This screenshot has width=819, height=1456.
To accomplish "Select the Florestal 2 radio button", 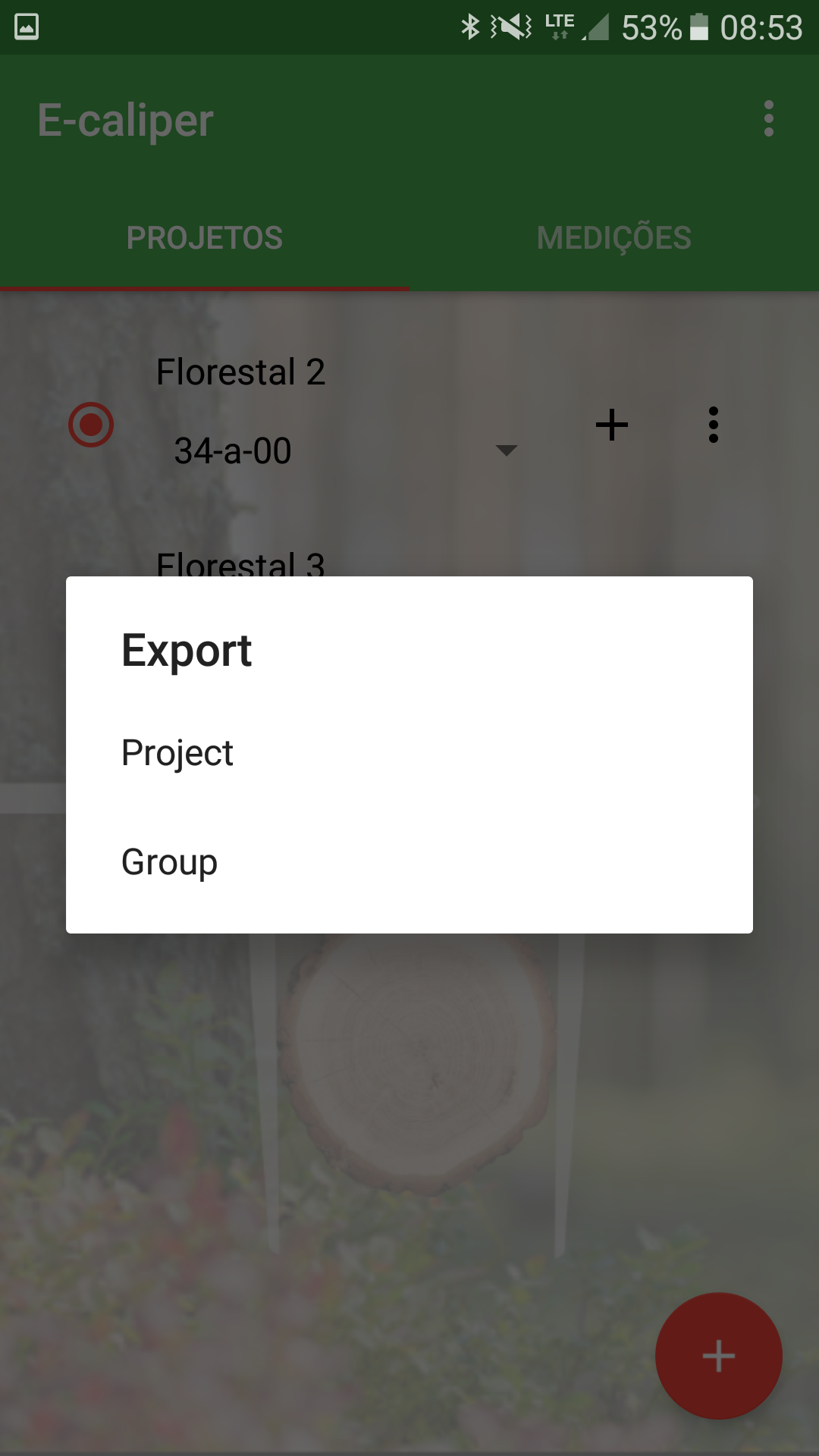I will pyautogui.click(x=91, y=425).
